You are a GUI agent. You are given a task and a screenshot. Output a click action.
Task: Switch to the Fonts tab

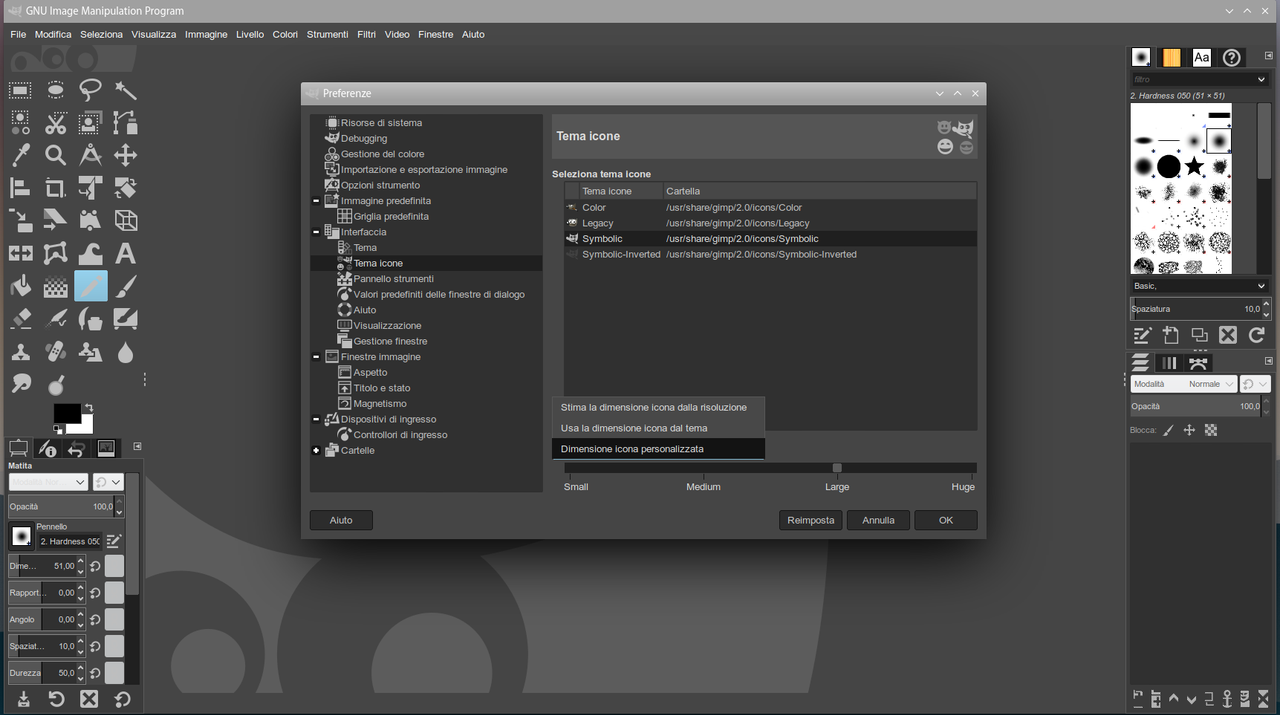[x=1201, y=58]
